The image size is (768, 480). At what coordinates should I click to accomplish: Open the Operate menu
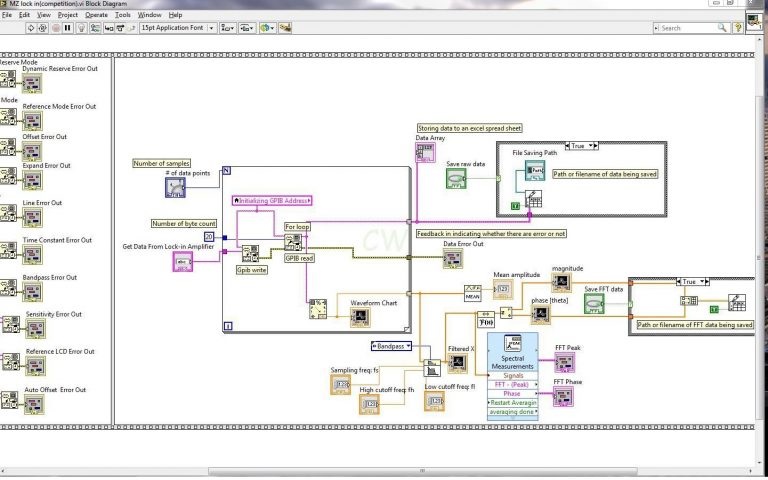click(x=96, y=15)
